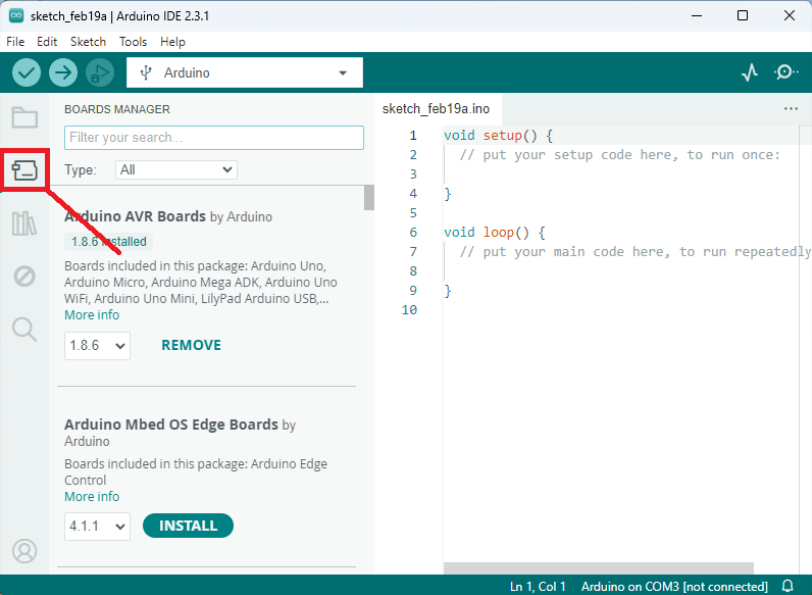Open the Sketch menu
812x595 pixels.
[88, 42]
